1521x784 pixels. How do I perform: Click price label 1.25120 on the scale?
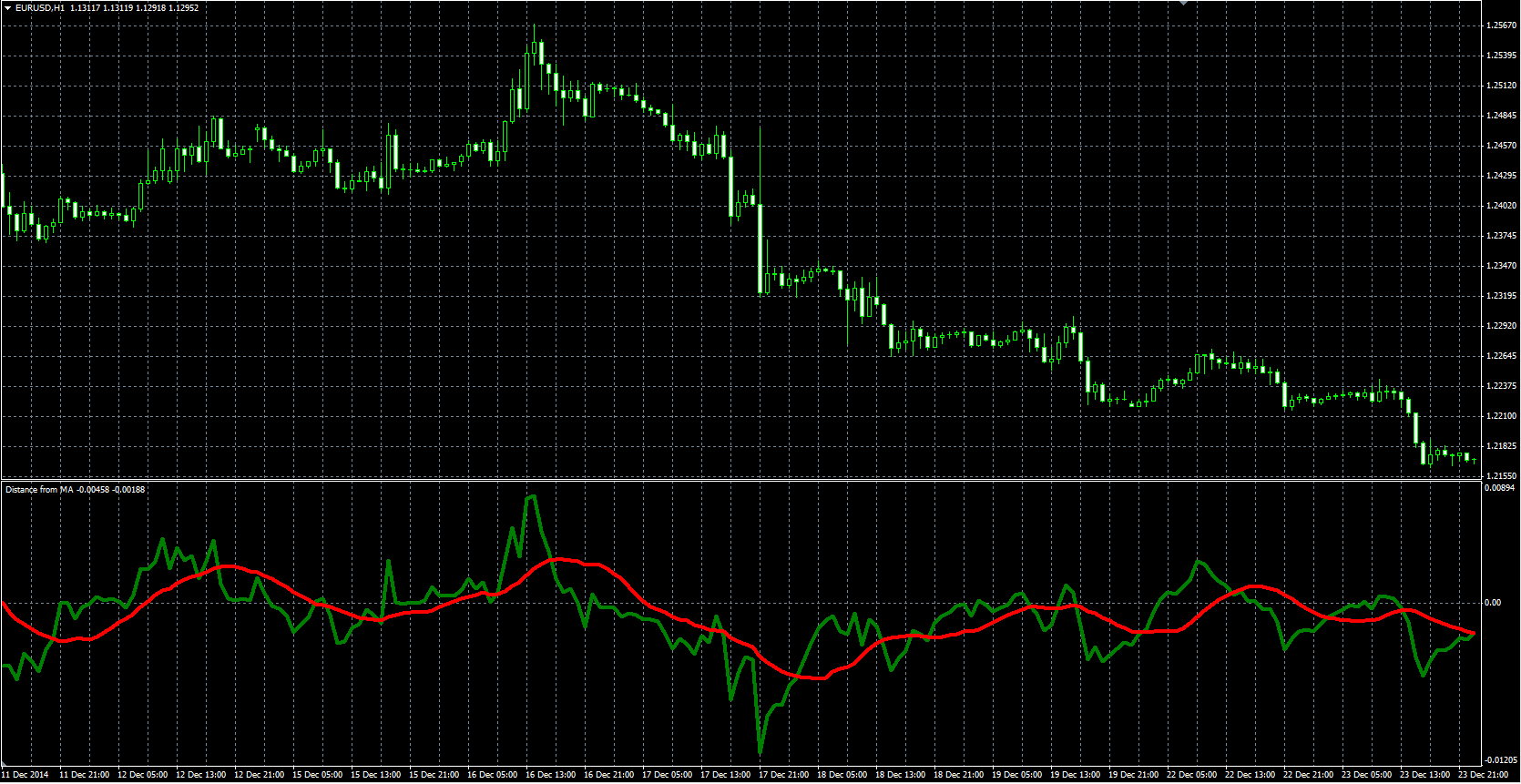coord(1501,86)
